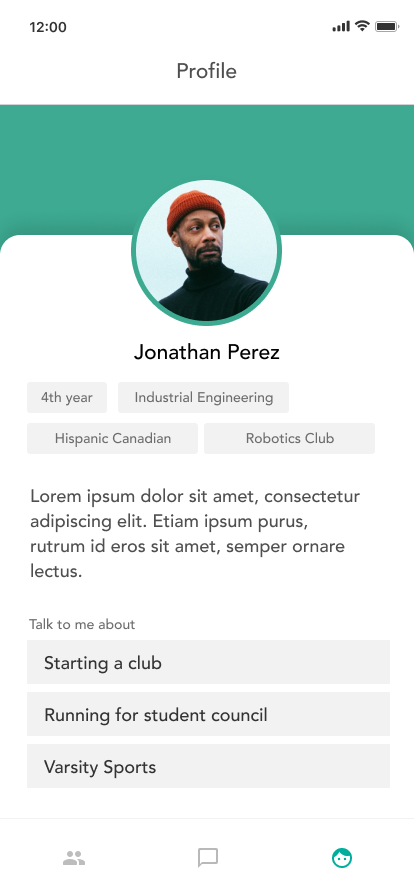Viewport: 414px width, 896px height.
Task: Choose the Varsity Sports topic
Action: (x=208, y=766)
